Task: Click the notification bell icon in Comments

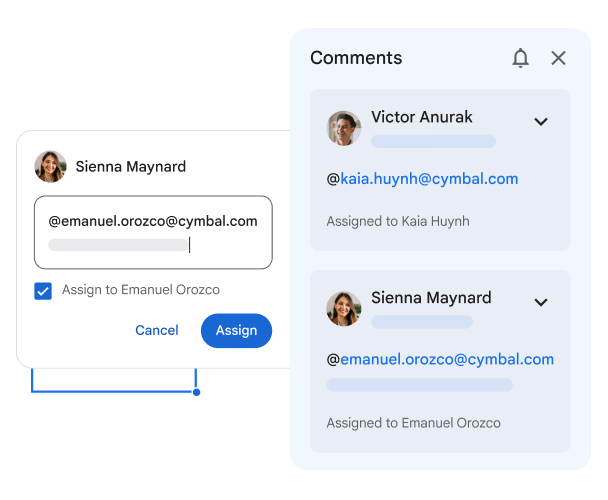Action: point(520,58)
